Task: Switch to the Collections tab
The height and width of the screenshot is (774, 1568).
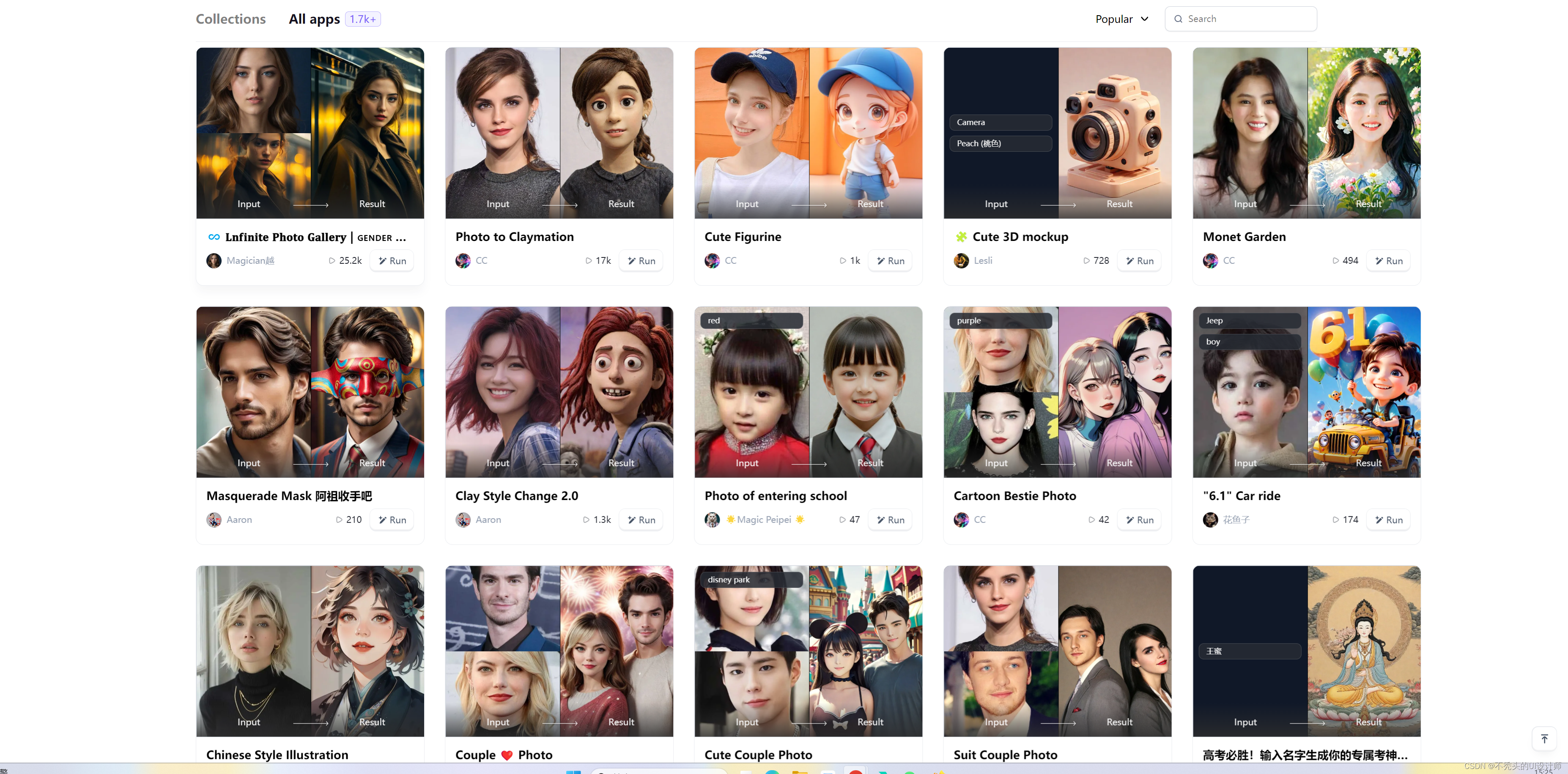Action: click(231, 19)
